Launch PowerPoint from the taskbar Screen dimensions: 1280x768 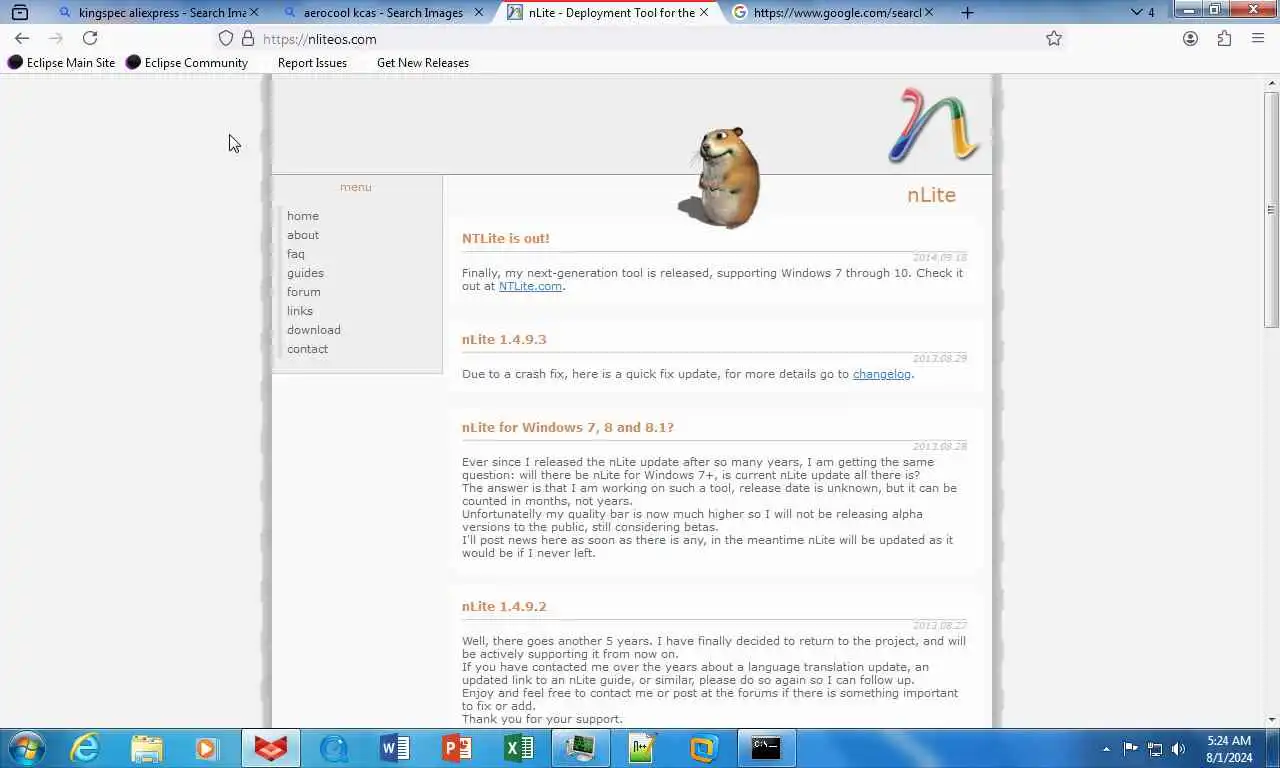coord(457,748)
